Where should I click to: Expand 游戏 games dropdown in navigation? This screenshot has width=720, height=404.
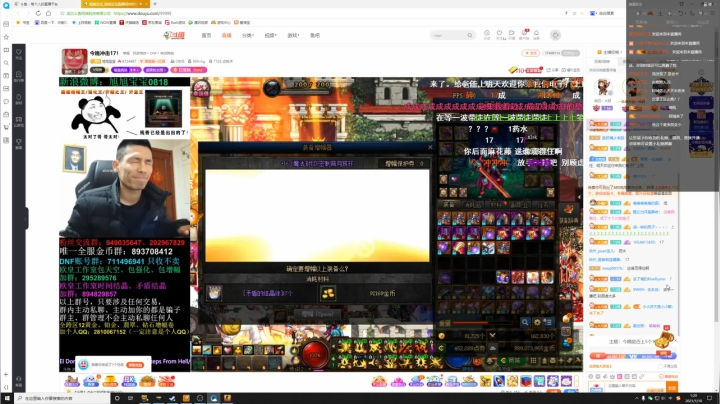point(293,35)
